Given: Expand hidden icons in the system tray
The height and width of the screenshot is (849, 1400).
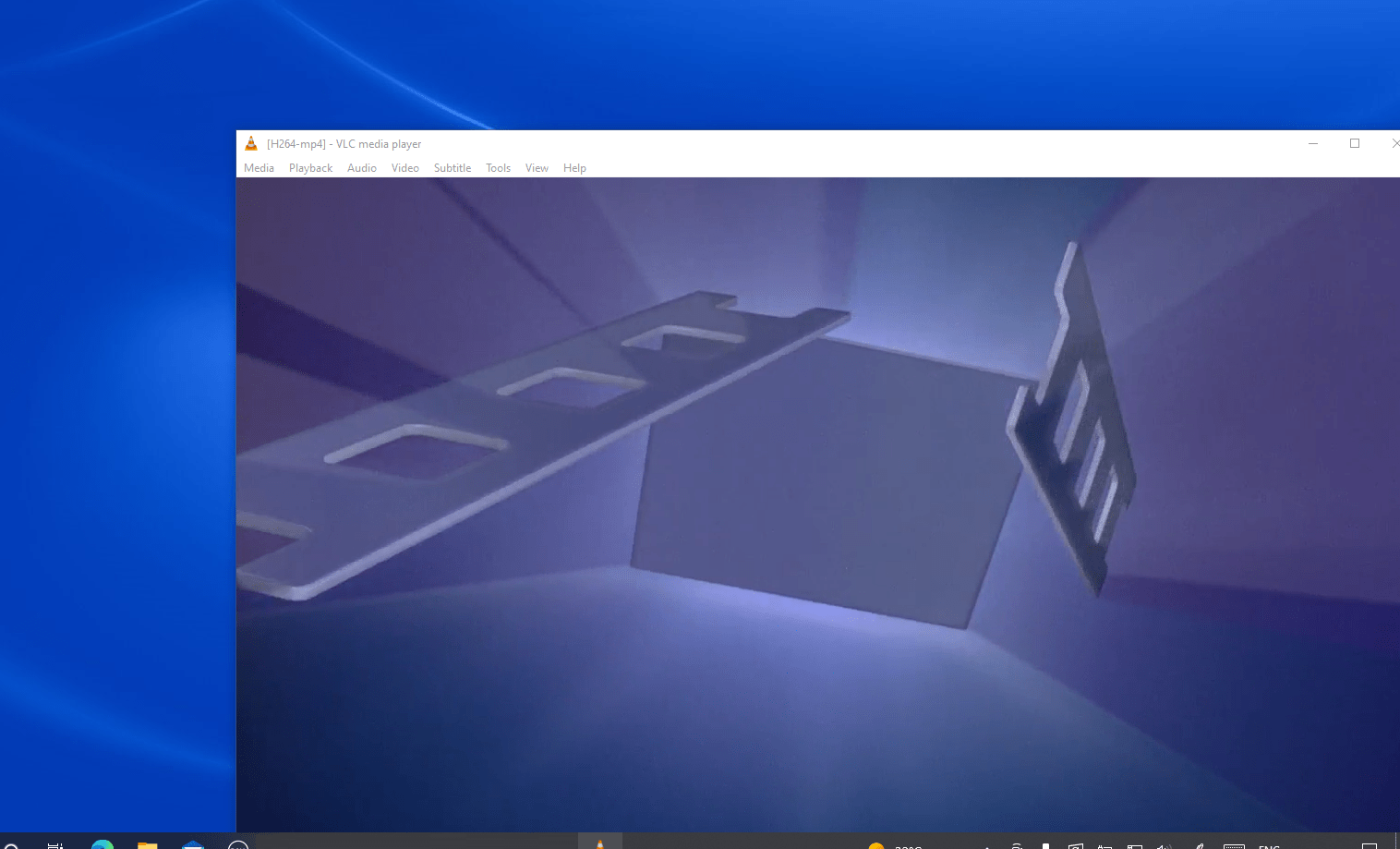Looking at the screenshot, I should coord(986,845).
